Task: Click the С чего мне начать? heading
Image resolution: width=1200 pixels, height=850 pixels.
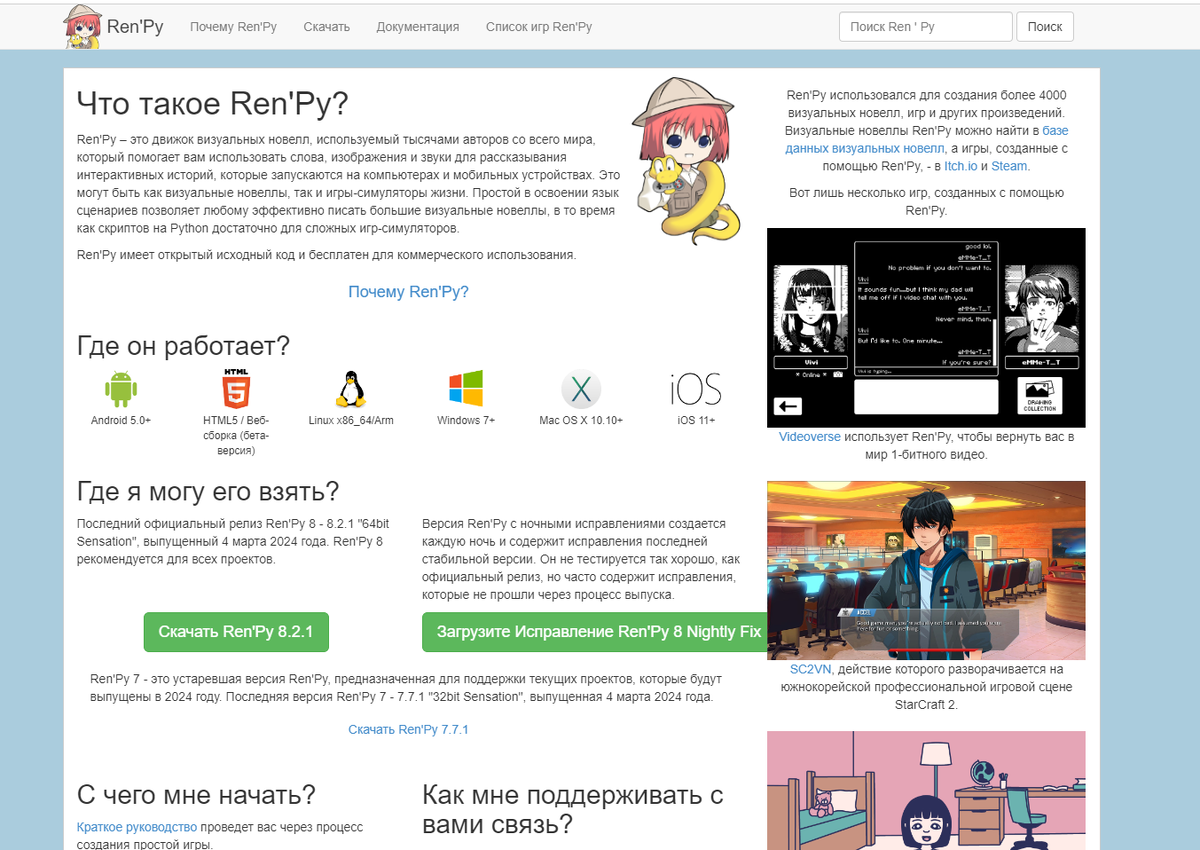Action: click(x=196, y=795)
